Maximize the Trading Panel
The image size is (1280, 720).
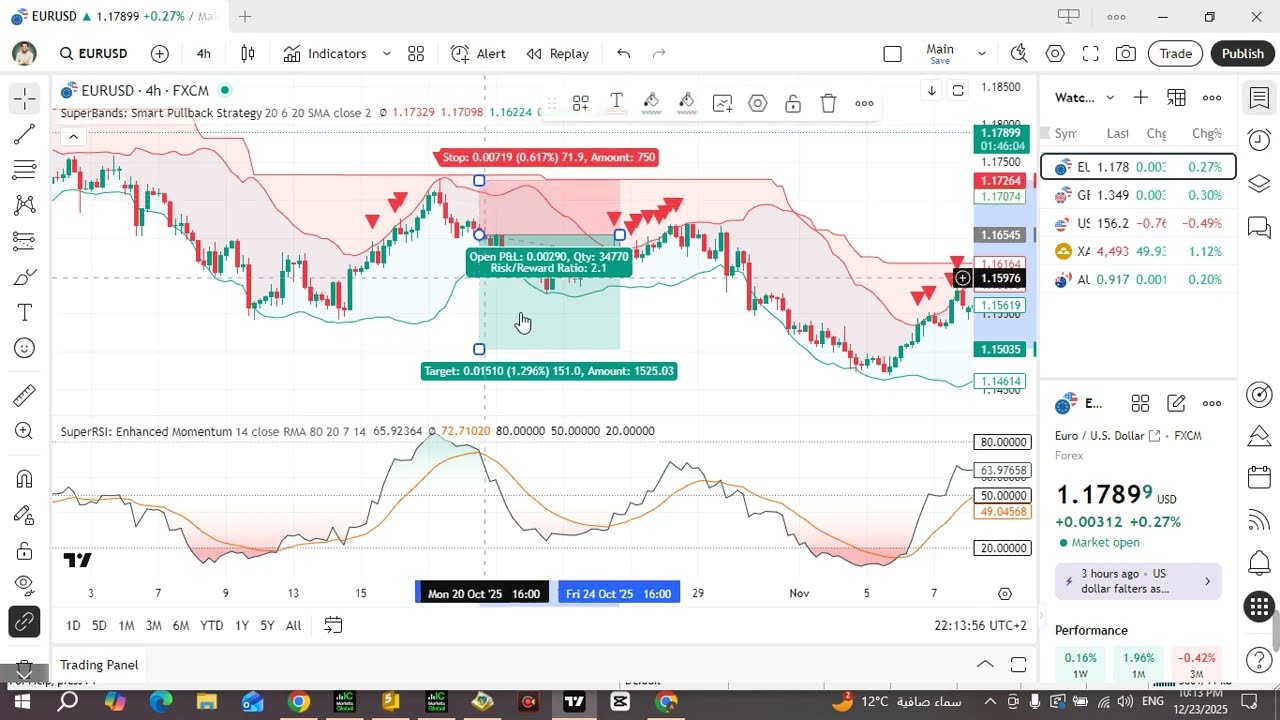1019,665
